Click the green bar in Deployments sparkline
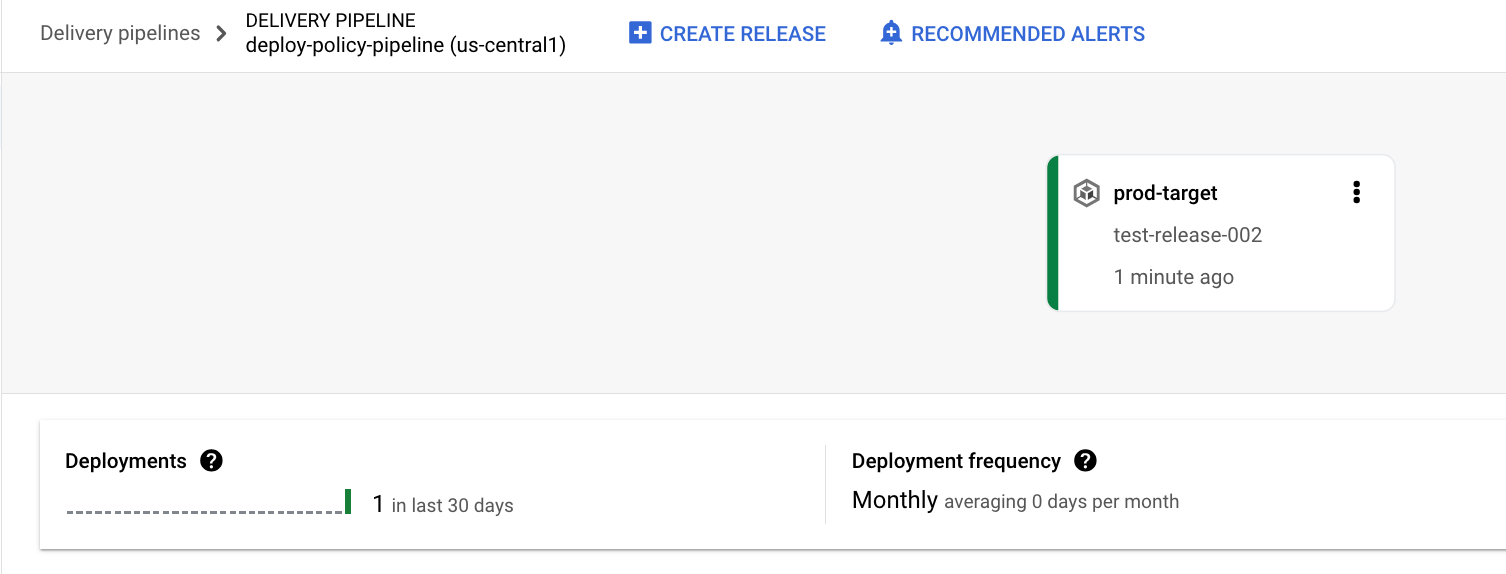 (x=348, y=502)
